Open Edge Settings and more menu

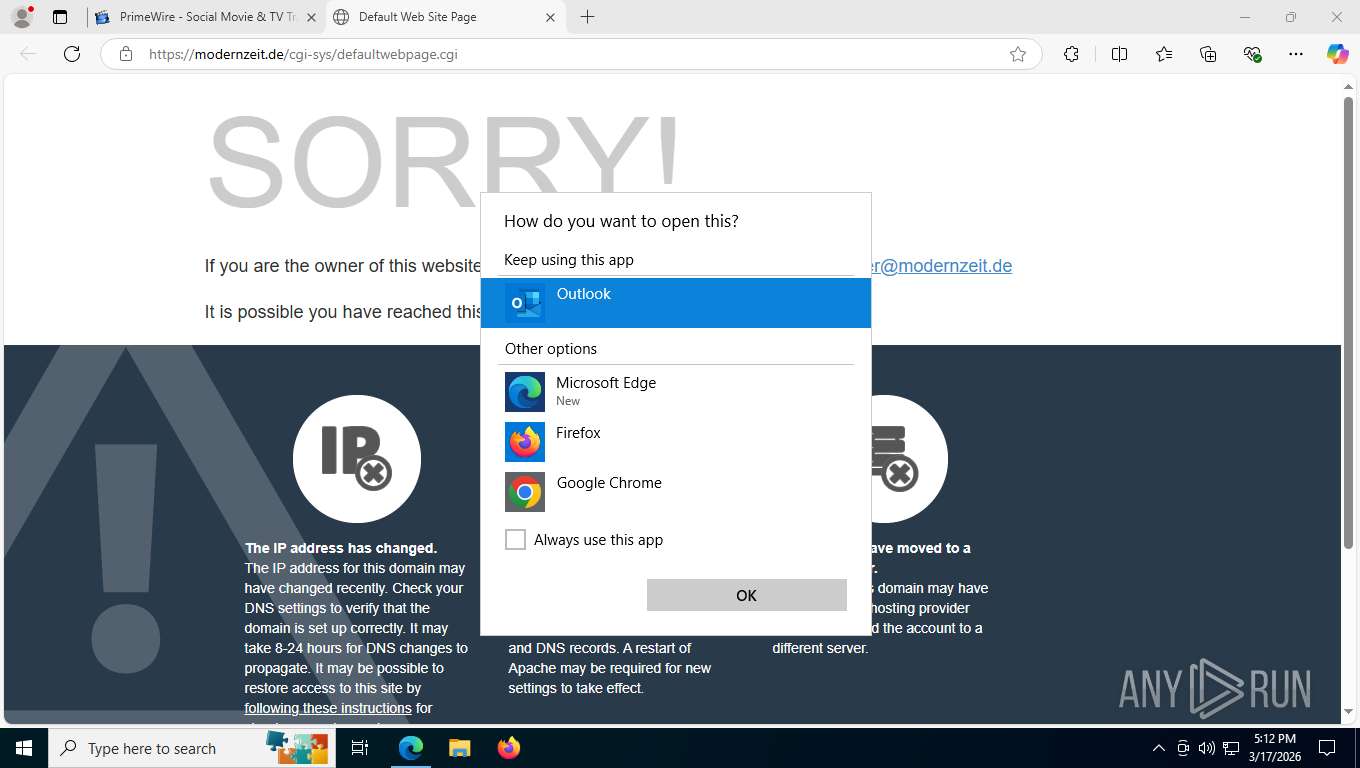tap(1296, 54)
